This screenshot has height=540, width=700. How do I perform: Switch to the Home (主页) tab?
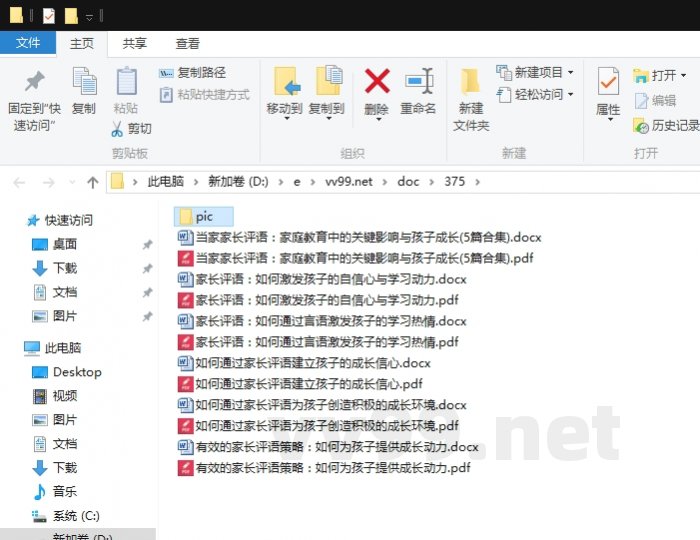pos(82,43)
